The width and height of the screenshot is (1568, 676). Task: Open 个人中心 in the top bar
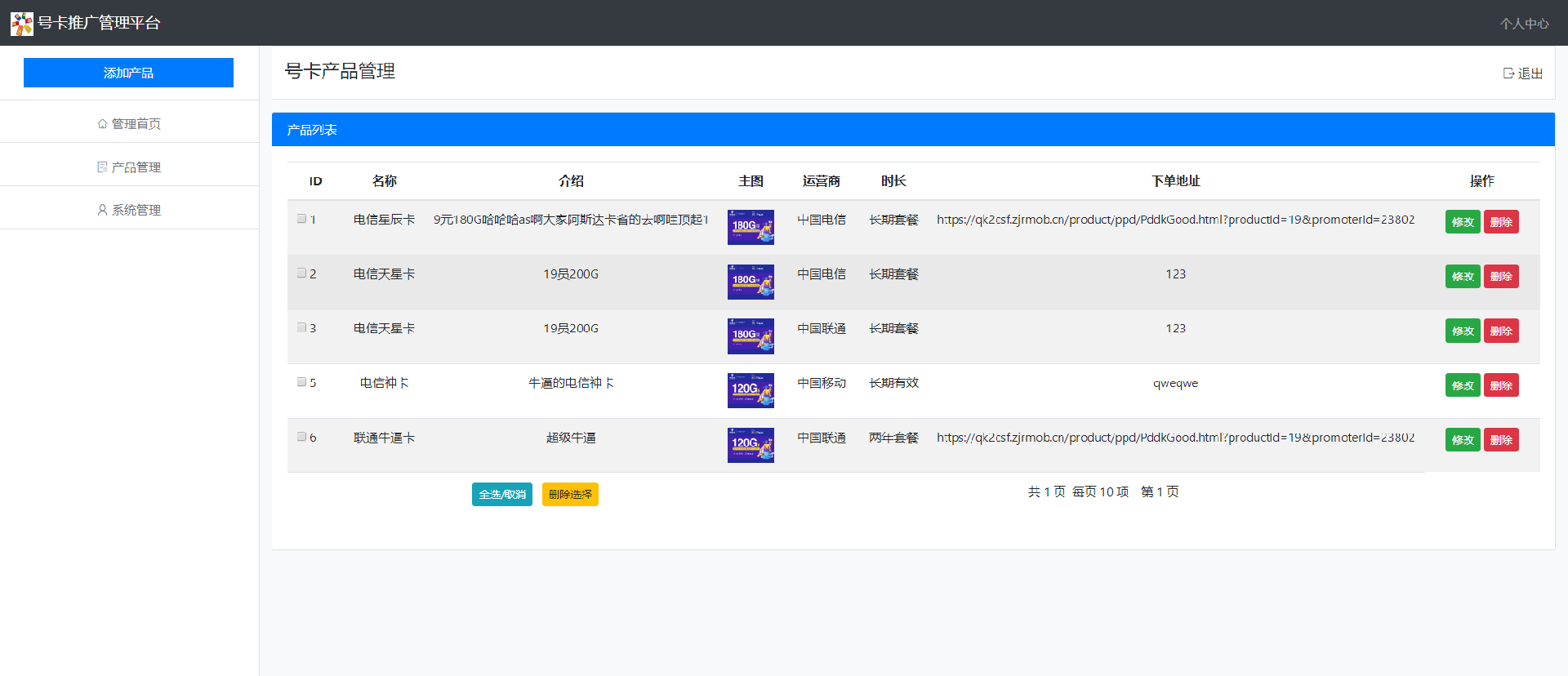1524,24
